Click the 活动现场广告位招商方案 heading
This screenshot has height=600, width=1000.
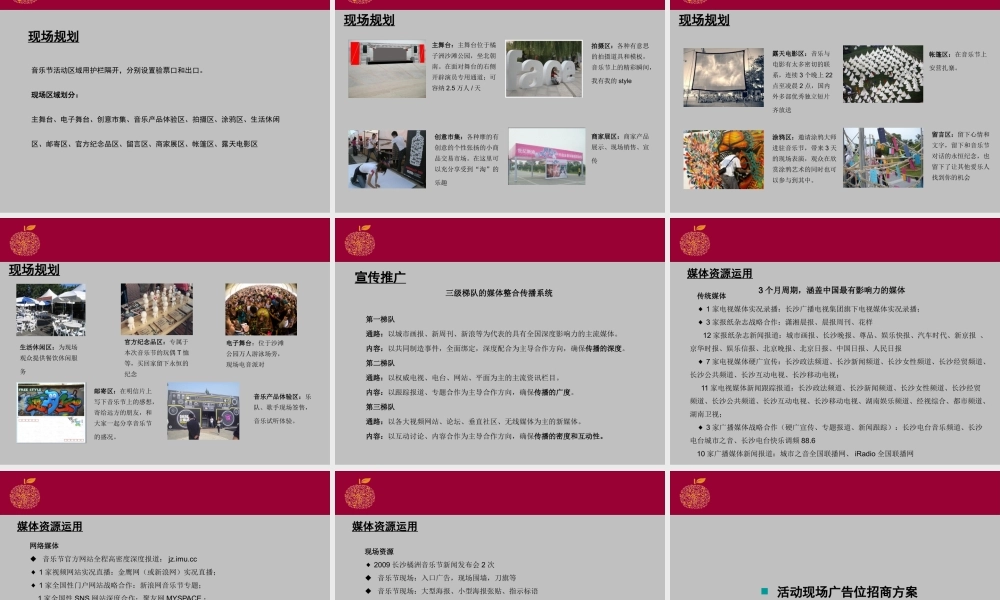coord(847,592)
